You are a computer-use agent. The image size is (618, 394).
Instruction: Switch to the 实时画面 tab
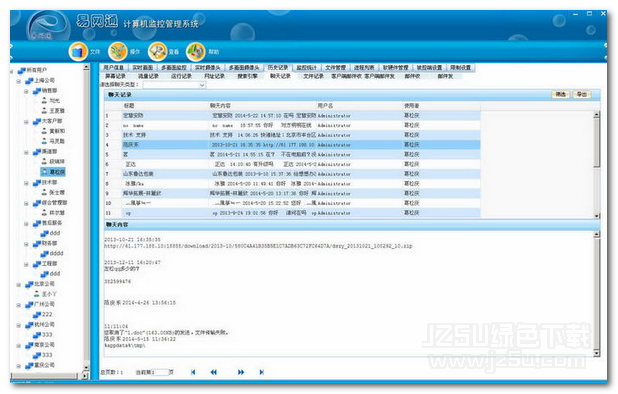pyautogui.click(x=142, y=68)
